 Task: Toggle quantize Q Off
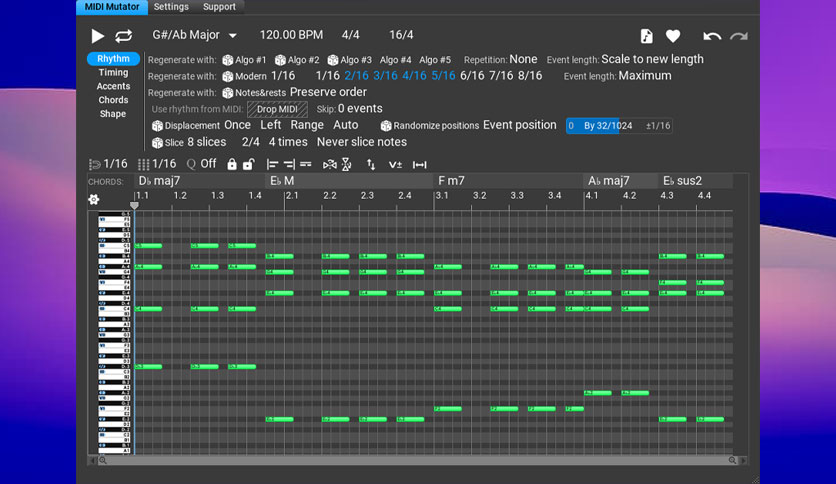[201, 164]
